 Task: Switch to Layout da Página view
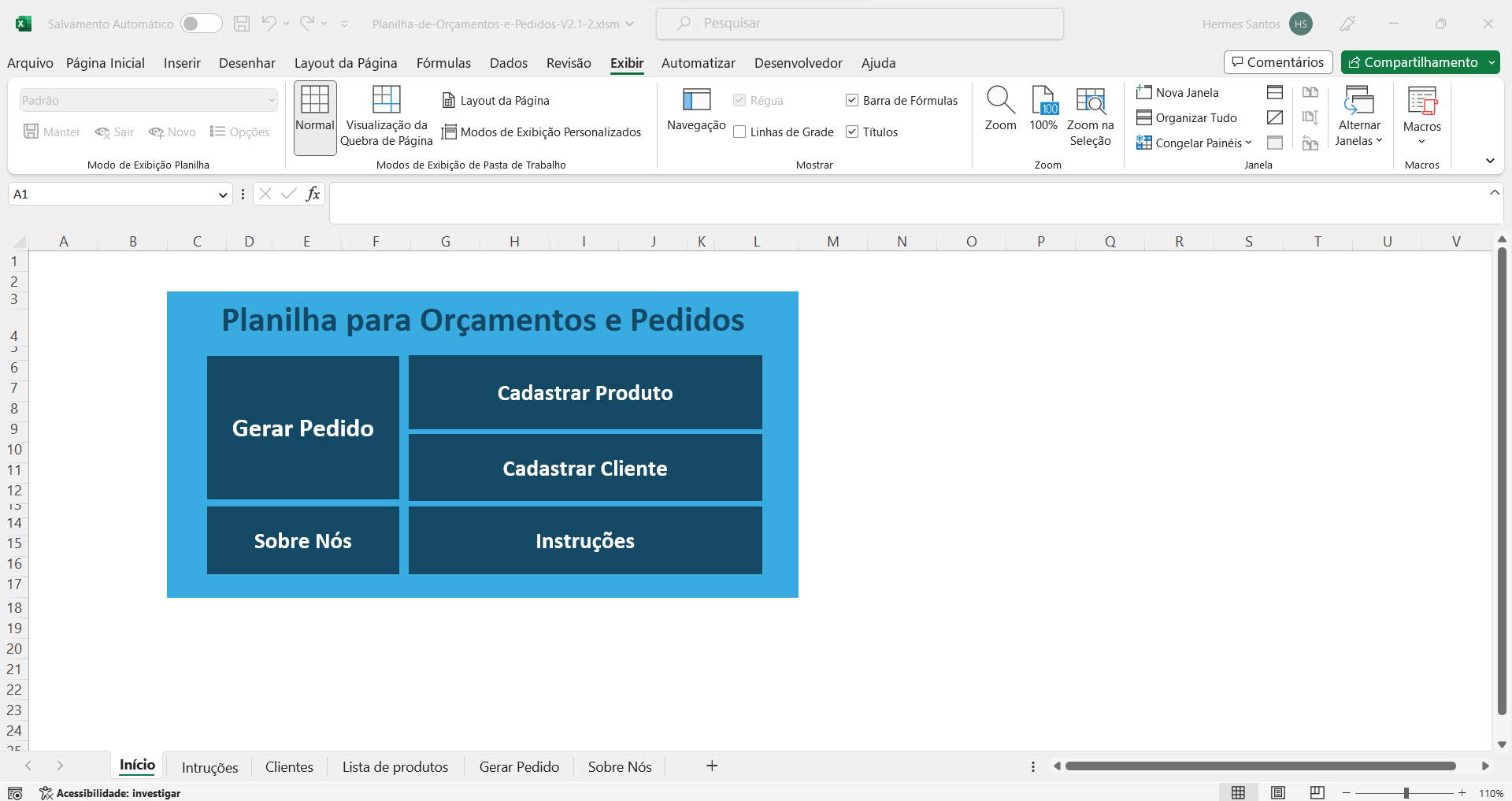pos(496,100)
